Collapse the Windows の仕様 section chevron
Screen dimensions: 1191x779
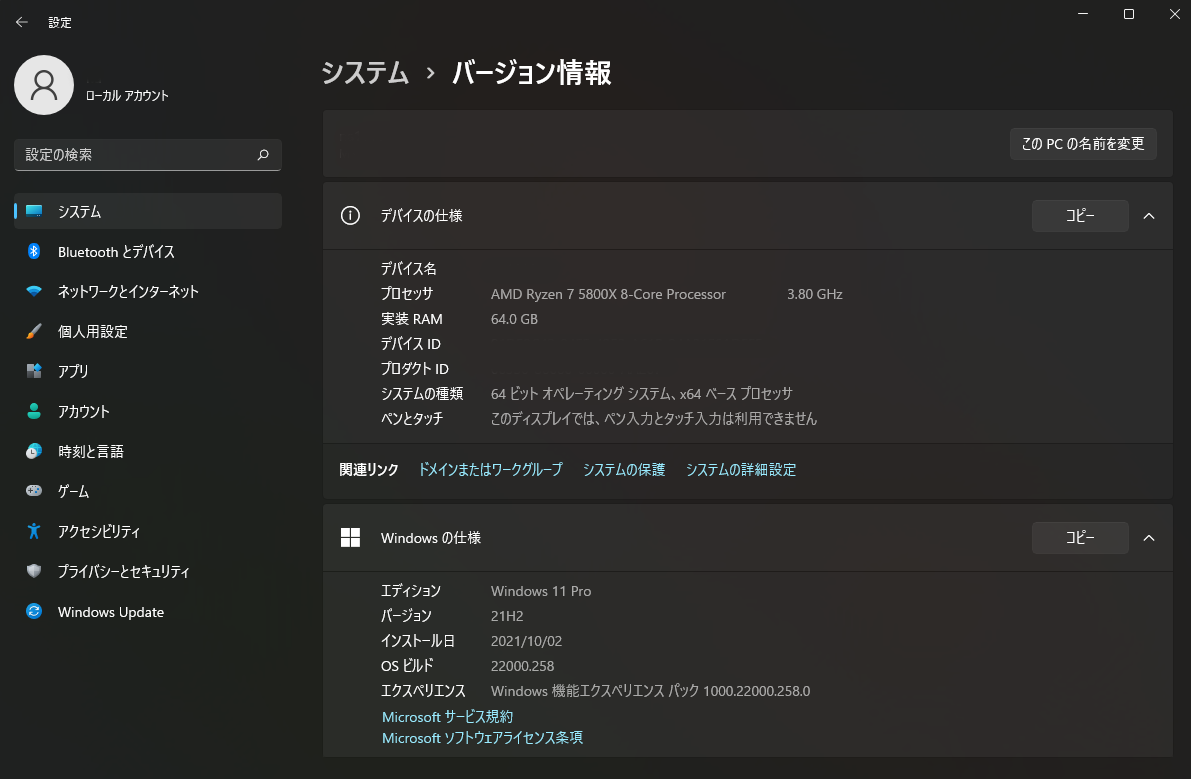(x=1149, y=538)
